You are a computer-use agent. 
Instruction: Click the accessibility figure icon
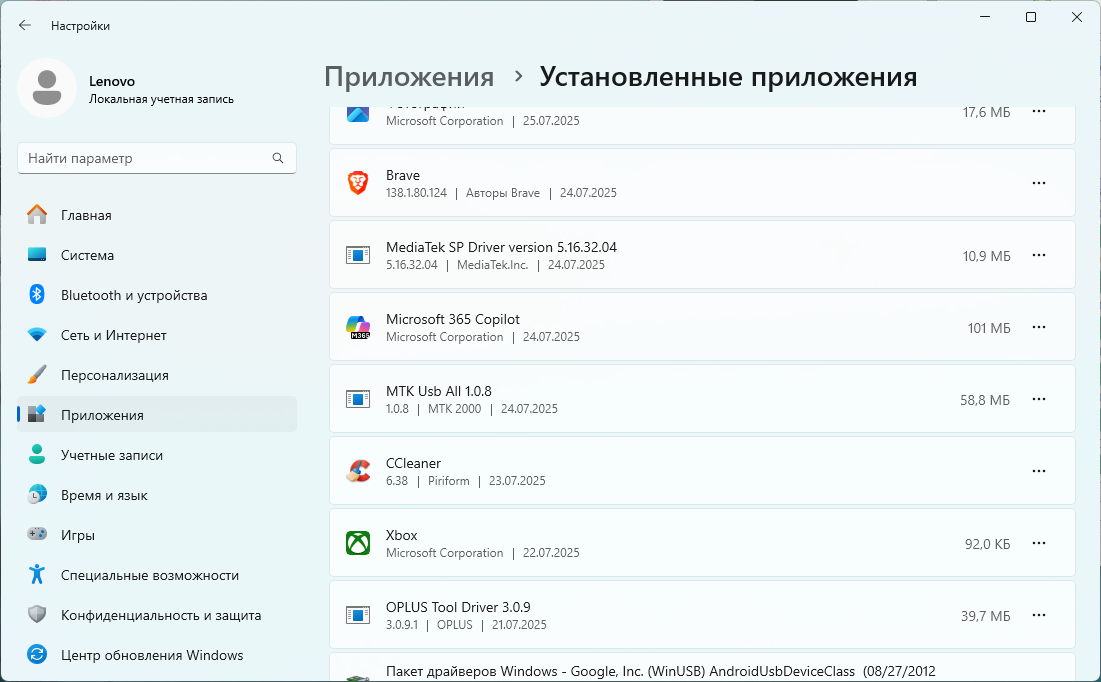click(37, 575)
